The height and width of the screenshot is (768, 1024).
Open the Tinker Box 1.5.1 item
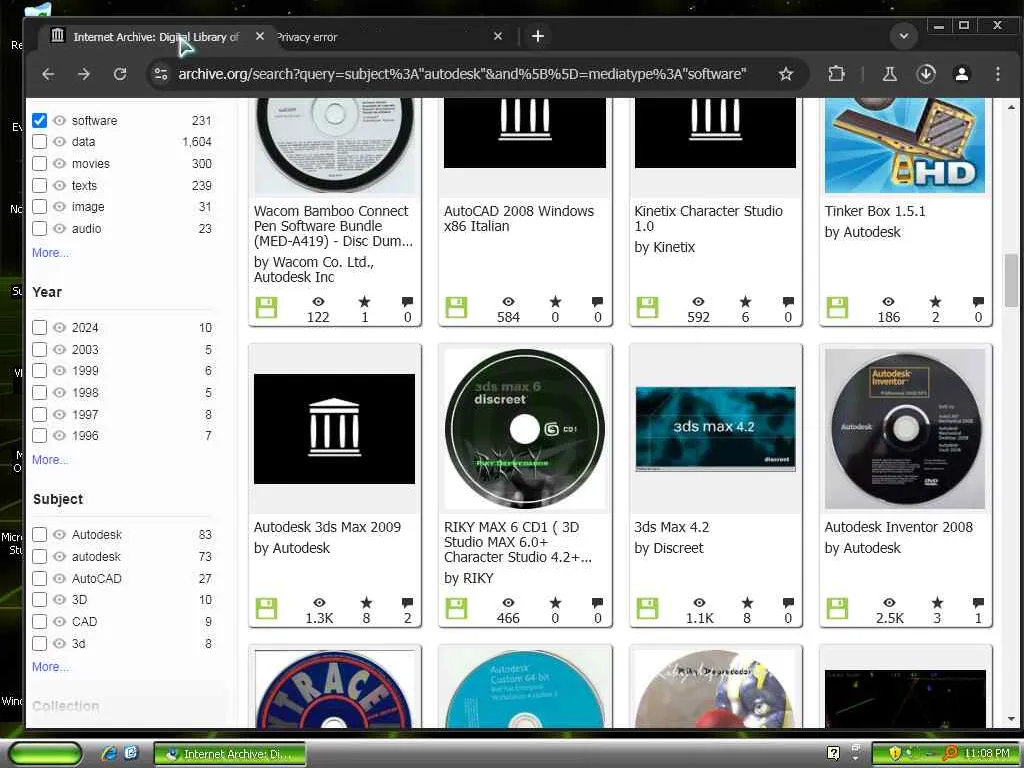tap(874, 211)
